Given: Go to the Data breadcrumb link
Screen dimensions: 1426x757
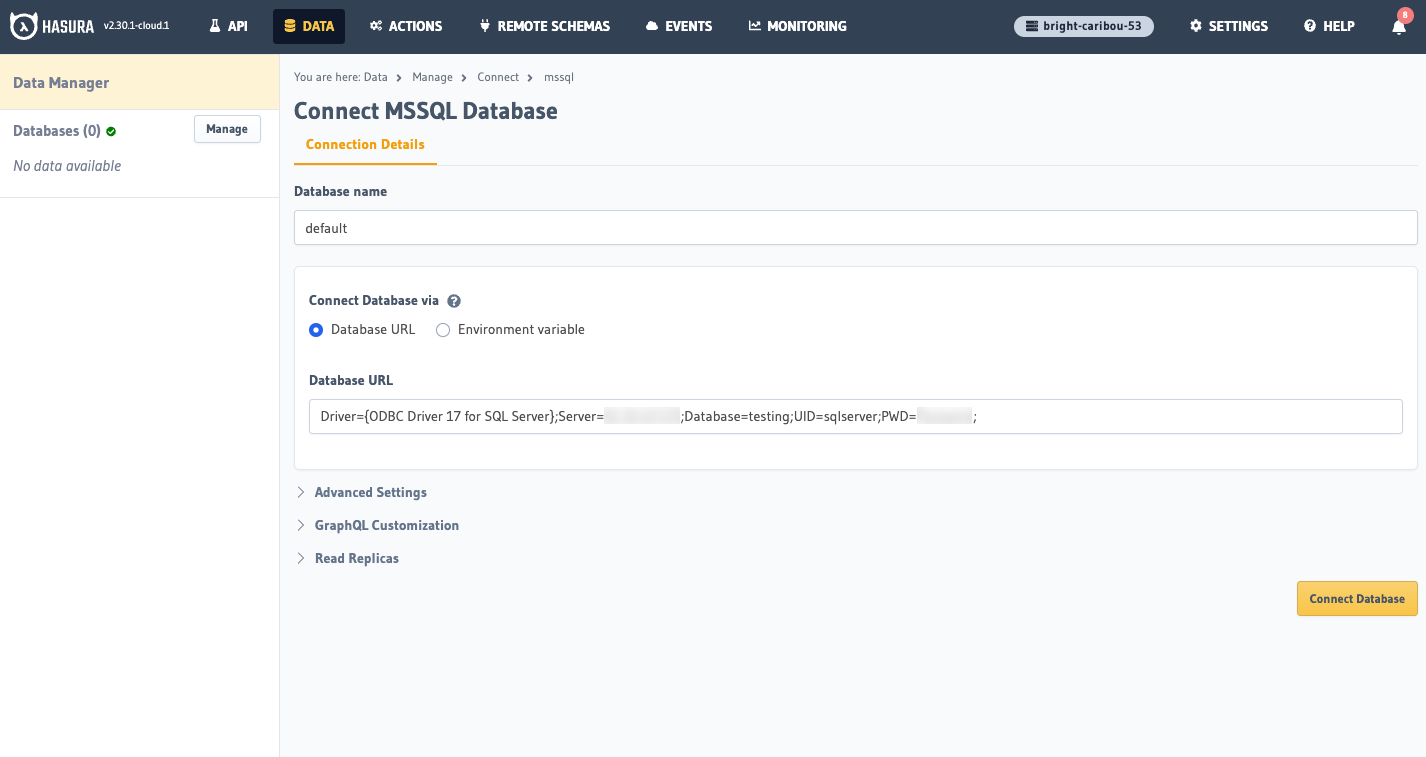Looking at the screenshot, I should 375,77.
